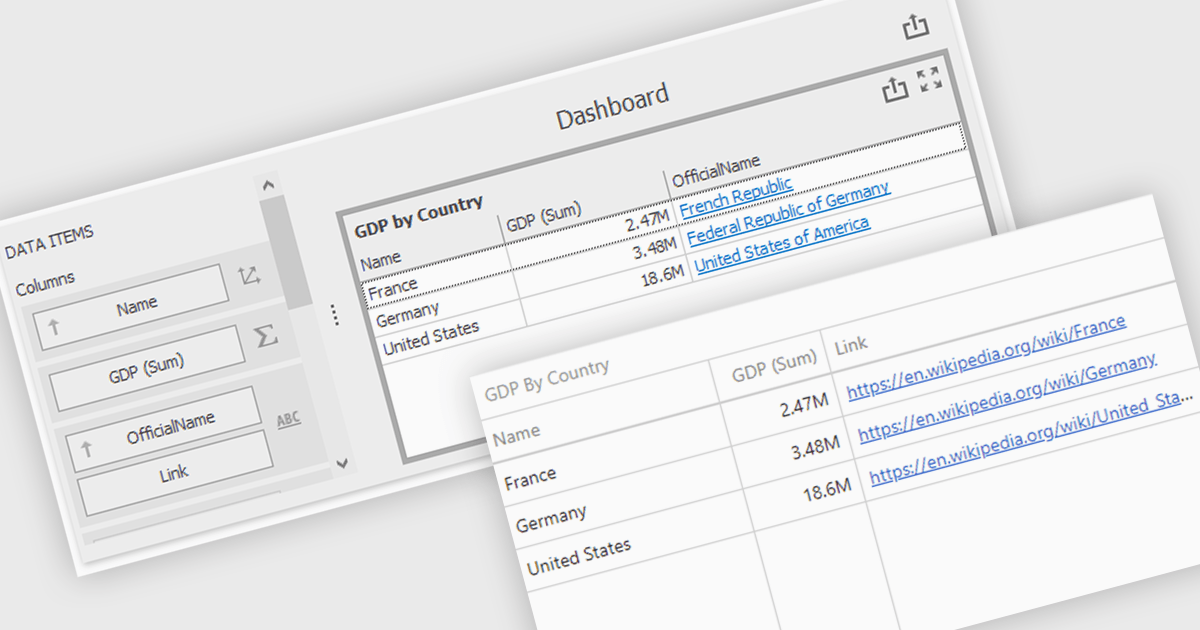Click the ABC options icon beside OfficialName

point(289,420)
